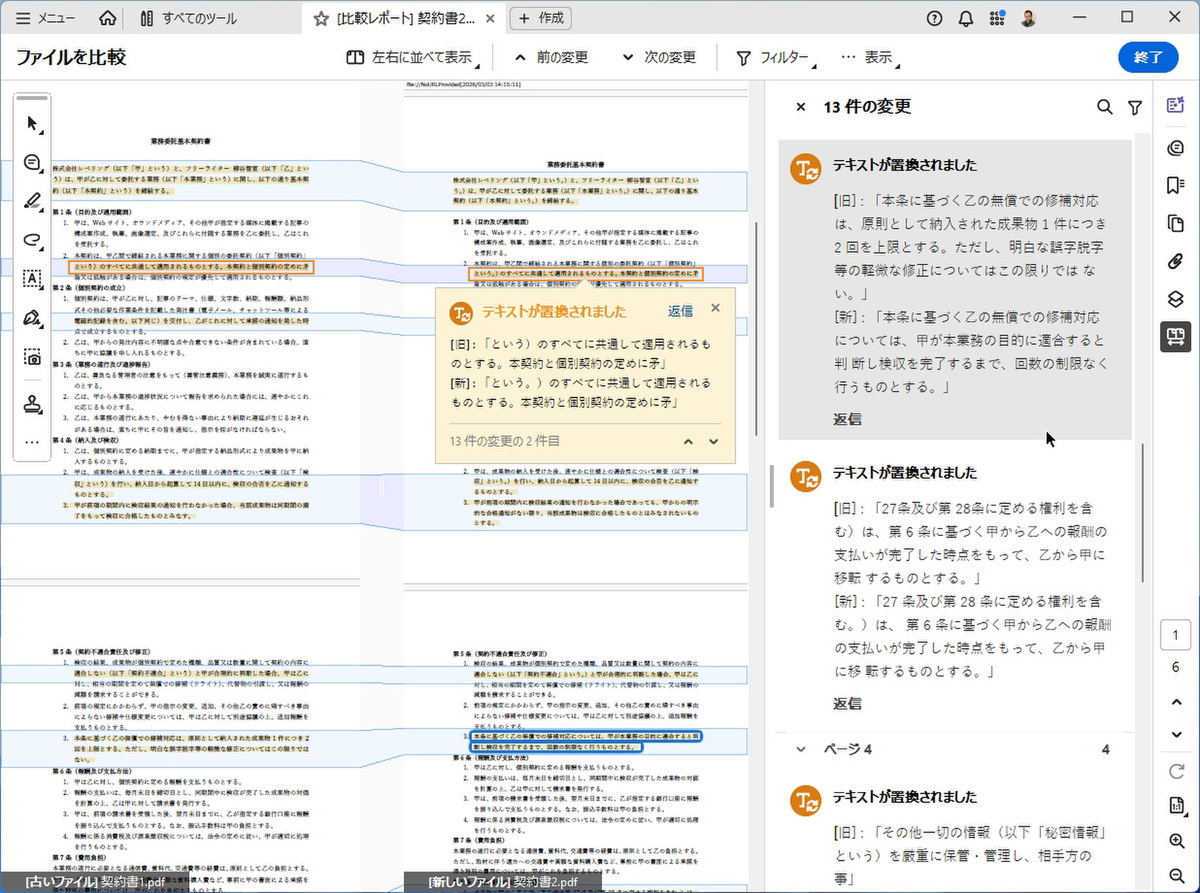Click the page number field showing 1
Screen dimensions: 1200x893
pos(1175,635)
